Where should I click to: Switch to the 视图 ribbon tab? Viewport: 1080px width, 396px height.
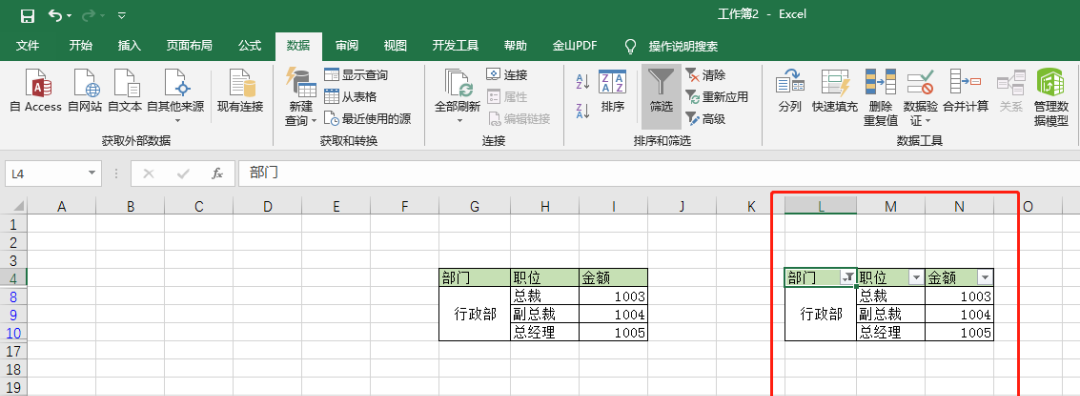pyautogui.click(x=395, y=46)
